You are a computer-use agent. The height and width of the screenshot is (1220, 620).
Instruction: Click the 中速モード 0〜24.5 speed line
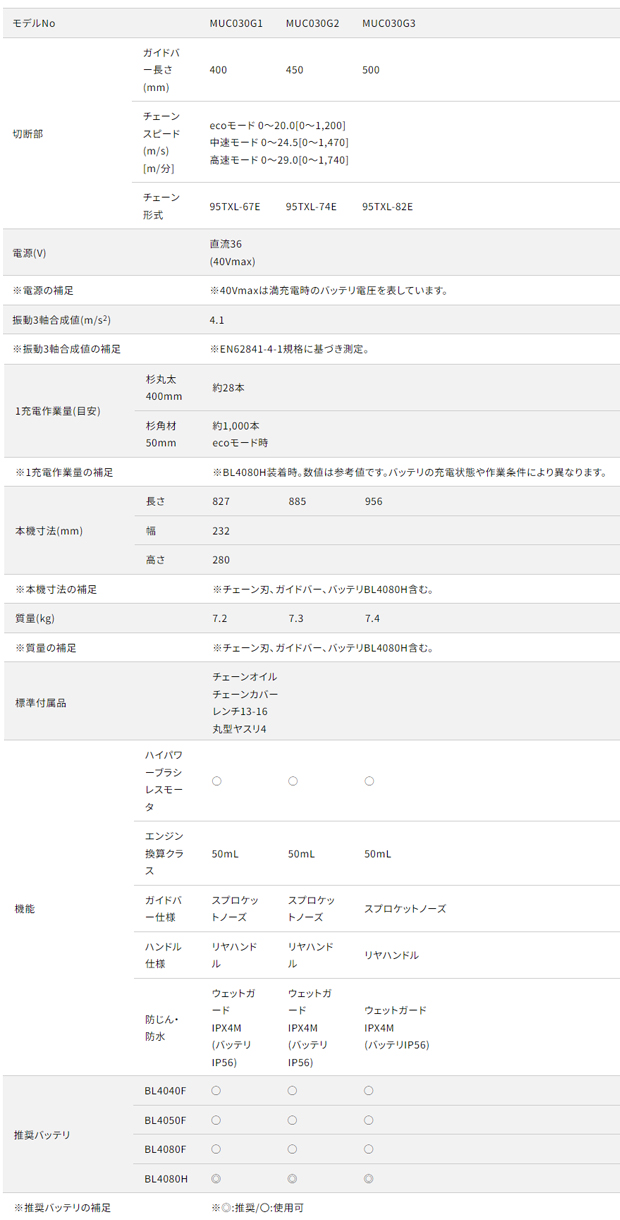point(279,142)
